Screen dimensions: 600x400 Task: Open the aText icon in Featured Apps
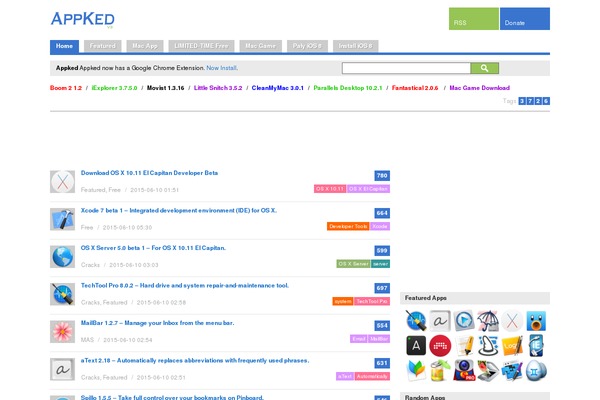[440, 320]
